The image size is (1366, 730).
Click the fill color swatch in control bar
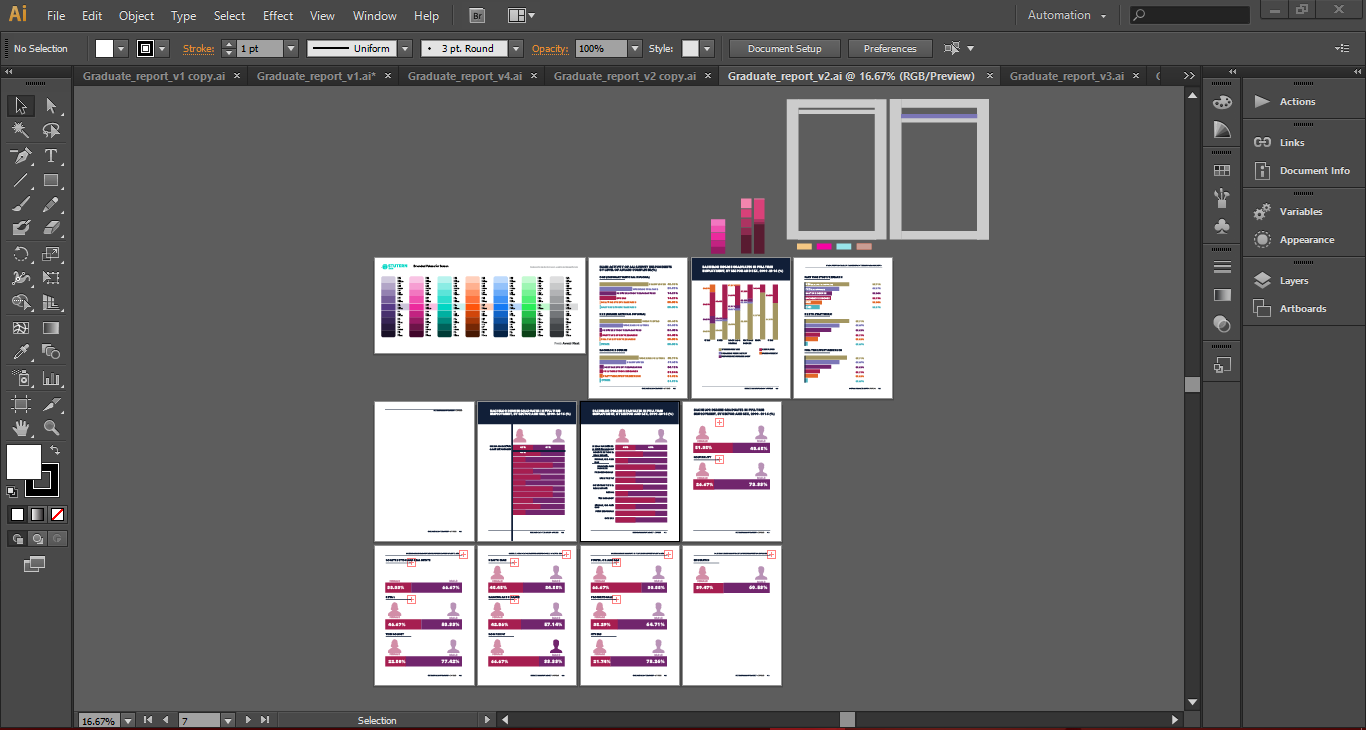tap(105, 49)
